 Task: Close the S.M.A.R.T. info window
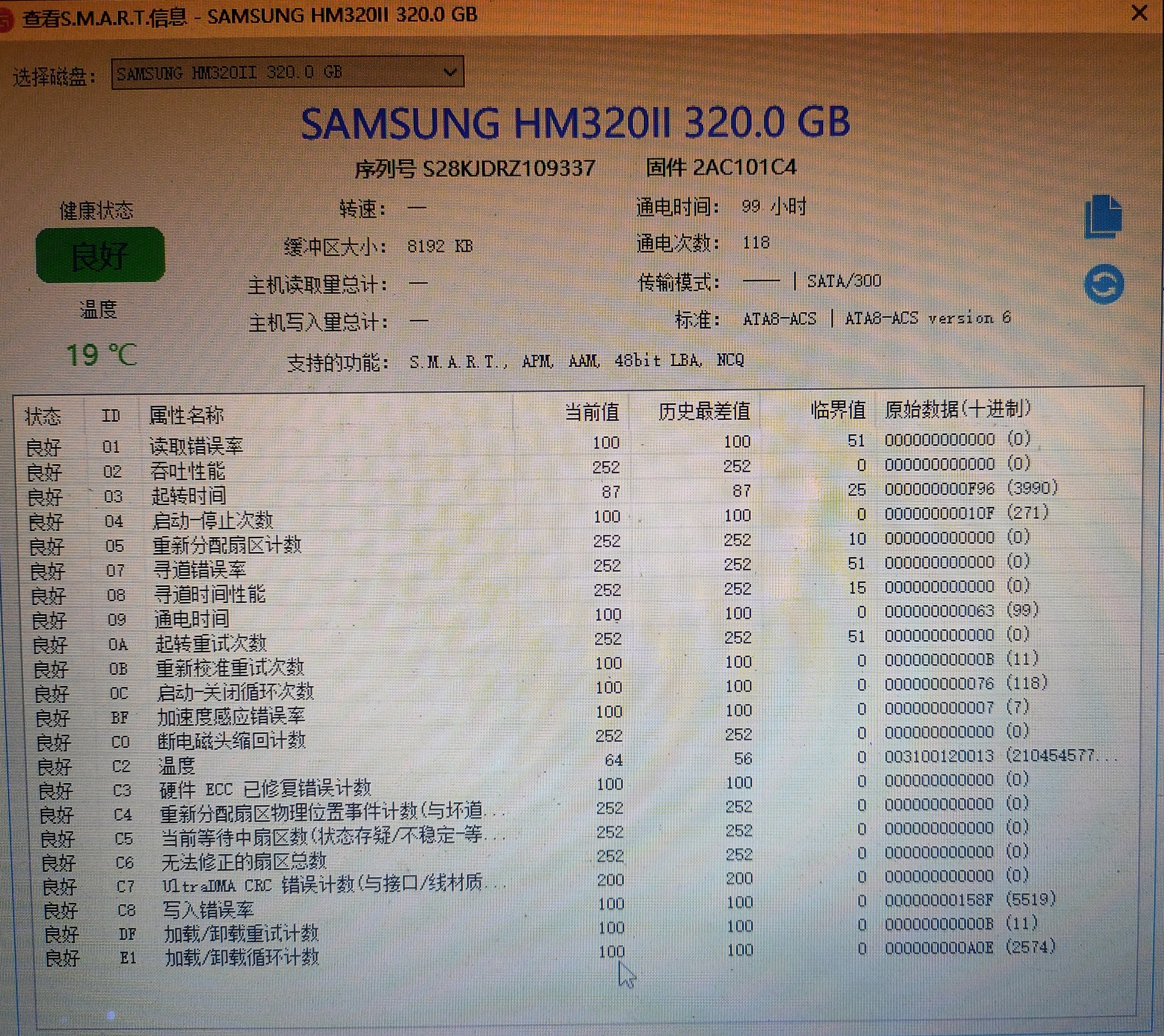(x=1139, y=13)
